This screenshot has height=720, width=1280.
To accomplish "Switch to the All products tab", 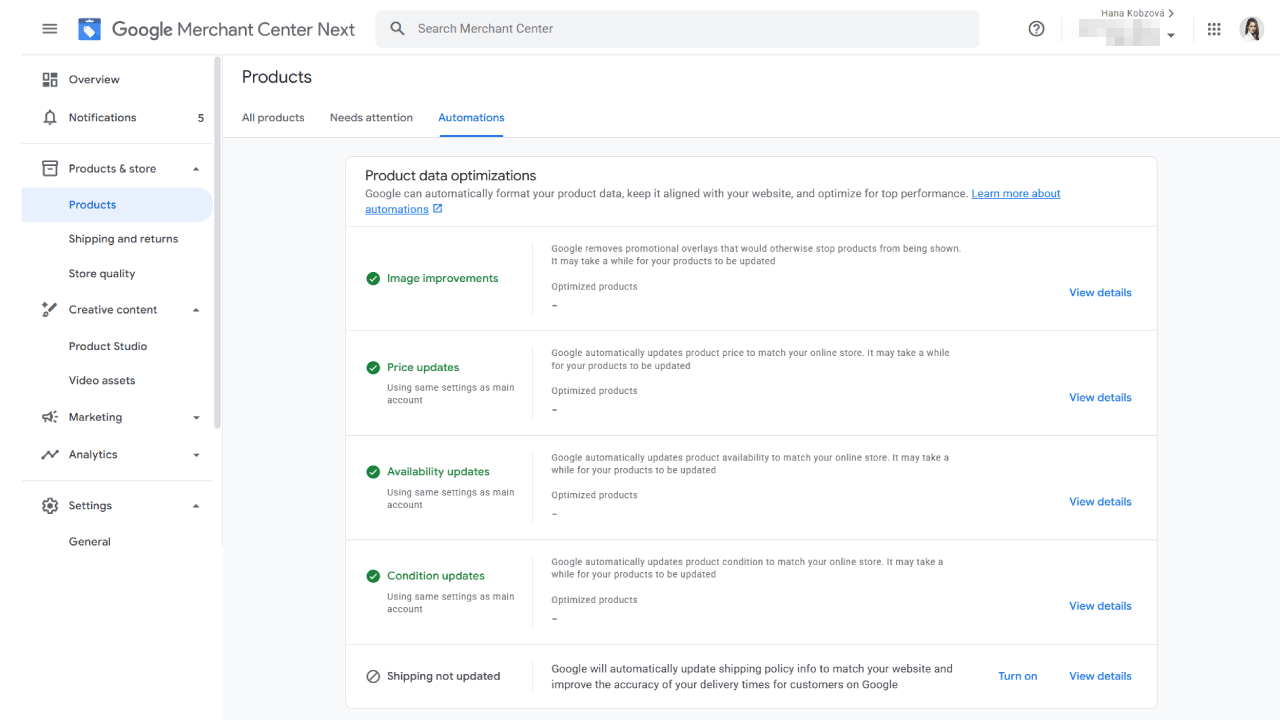I will pyautogui.click(x=273, y=118).
